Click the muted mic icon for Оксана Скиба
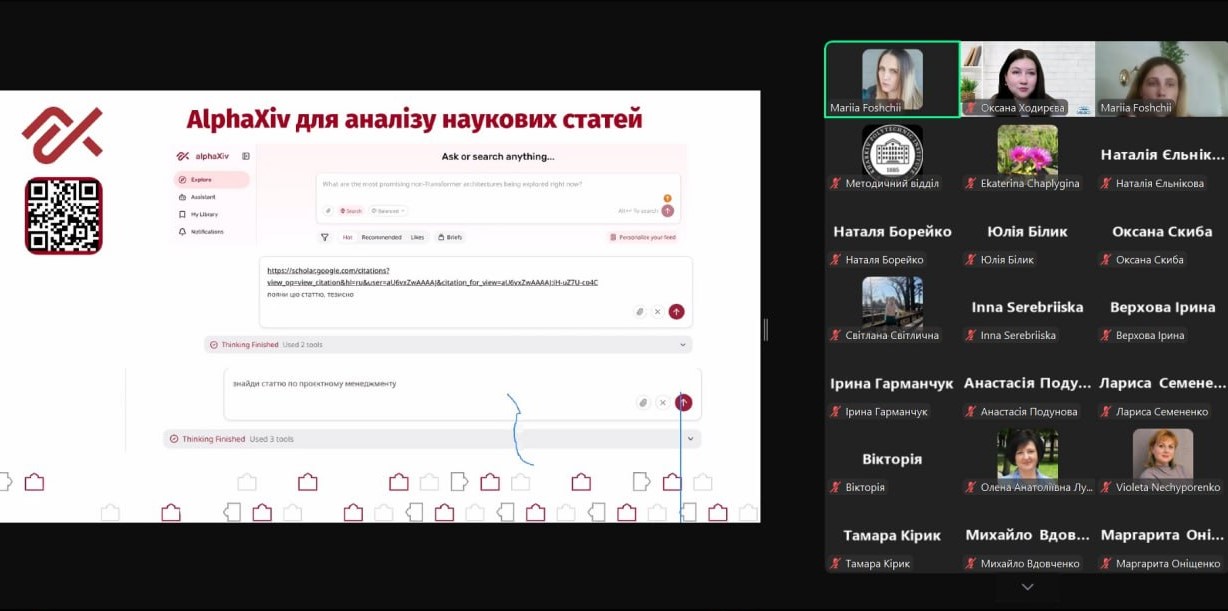This screenshot has width=1228, height=611. [x=1105, y=260]
